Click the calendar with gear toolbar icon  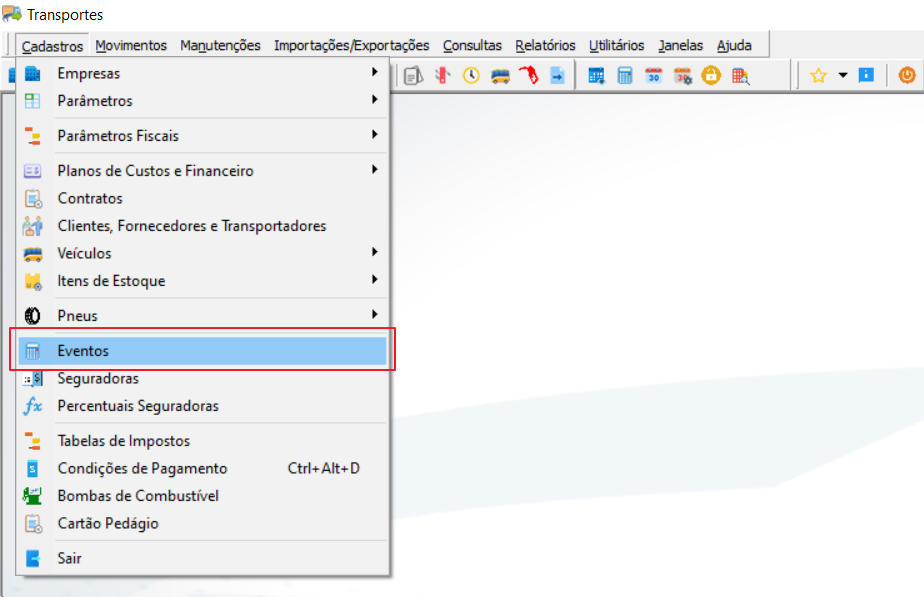683,75
